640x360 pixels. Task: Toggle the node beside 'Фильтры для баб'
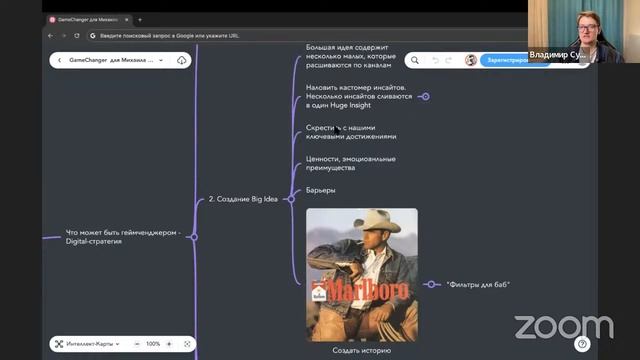[x=431, y=284]
